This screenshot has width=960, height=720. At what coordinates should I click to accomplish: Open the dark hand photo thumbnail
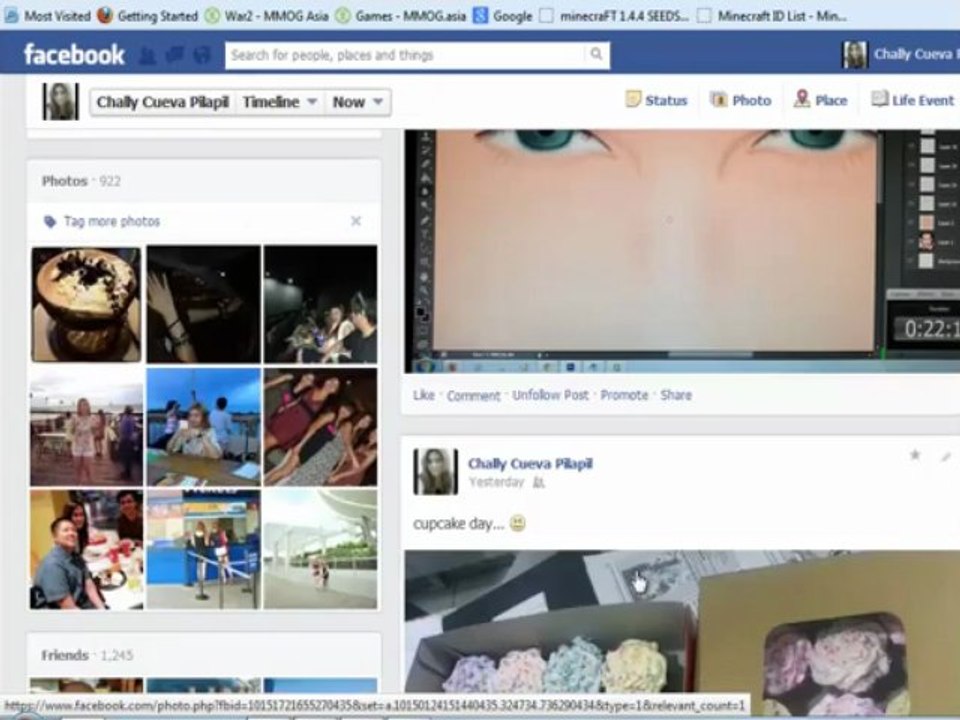pos(203,304)
